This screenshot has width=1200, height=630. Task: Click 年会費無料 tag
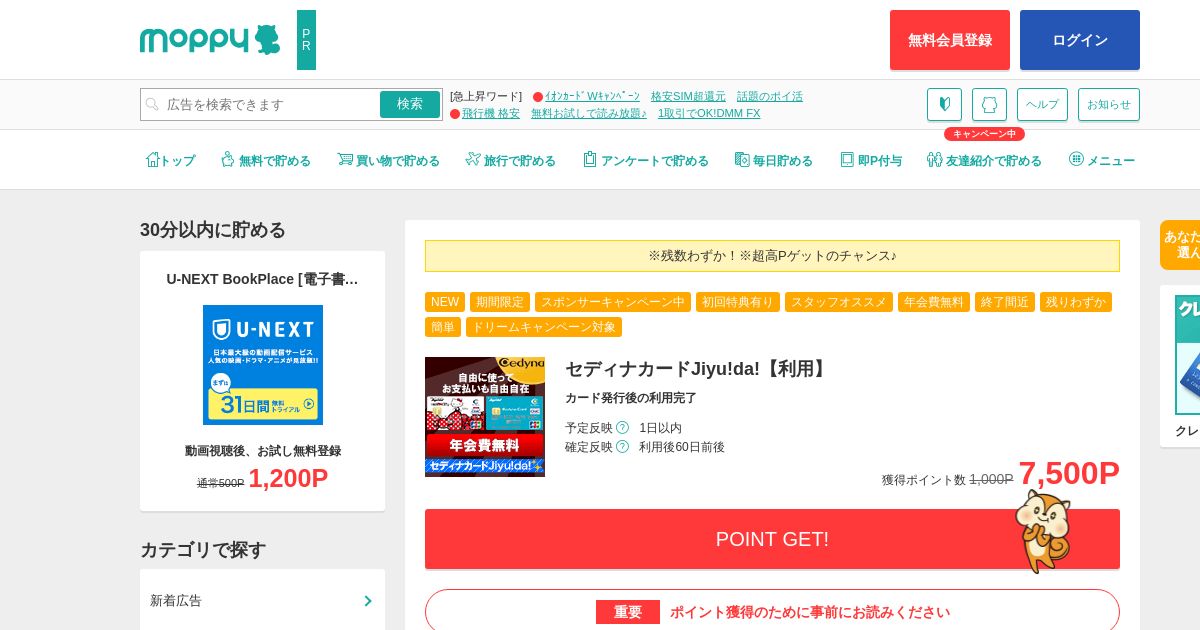(x=934, y=302)
